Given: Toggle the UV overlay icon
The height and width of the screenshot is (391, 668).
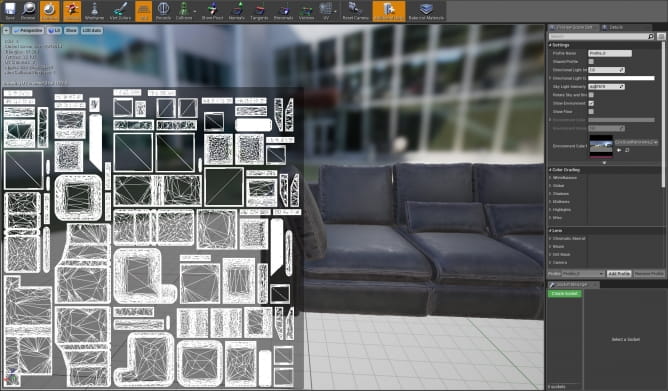Looking at the screenshot, I should [326, 11].
